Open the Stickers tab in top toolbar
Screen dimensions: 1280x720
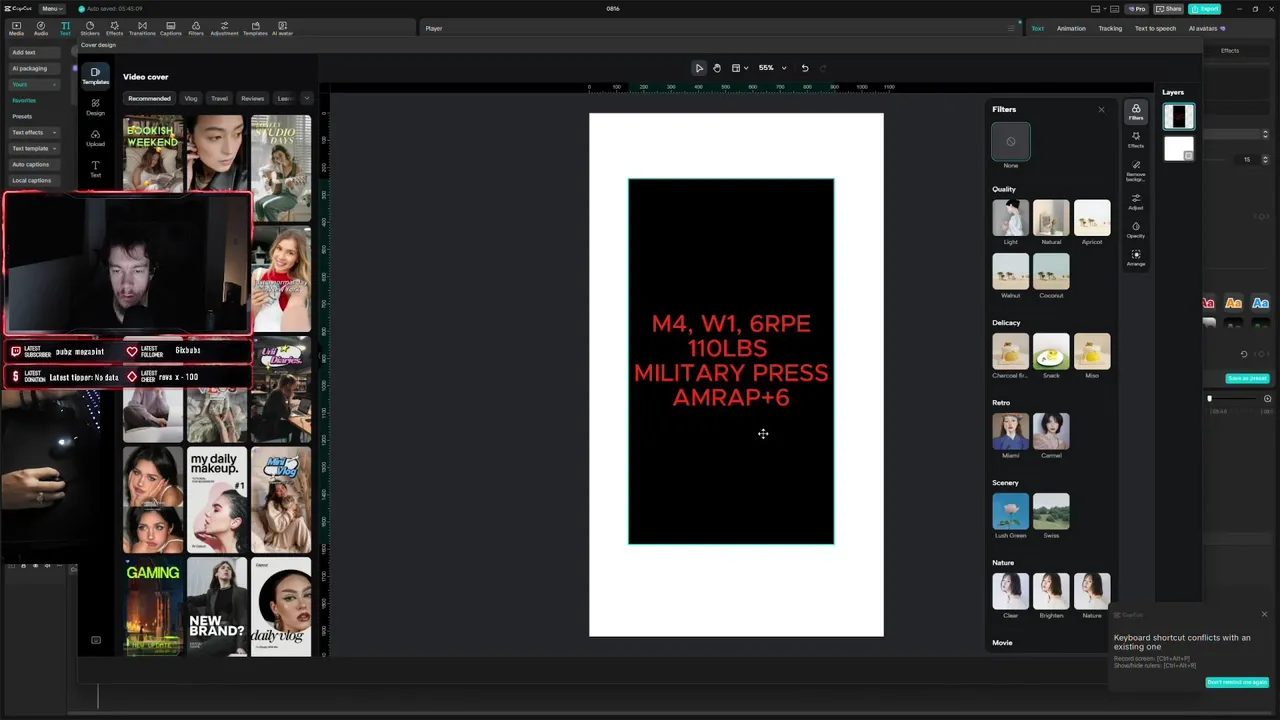(90, 28)
